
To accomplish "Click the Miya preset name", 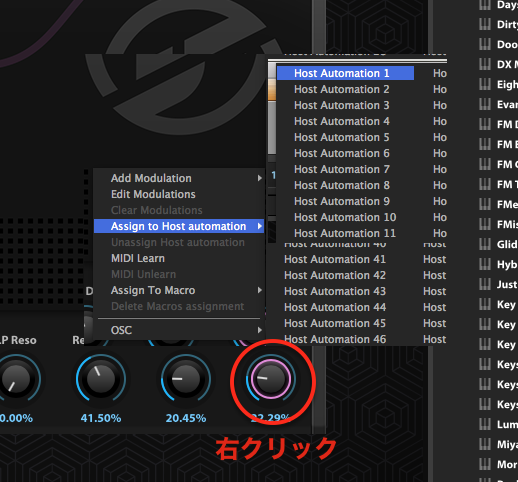I will (507, 444).
